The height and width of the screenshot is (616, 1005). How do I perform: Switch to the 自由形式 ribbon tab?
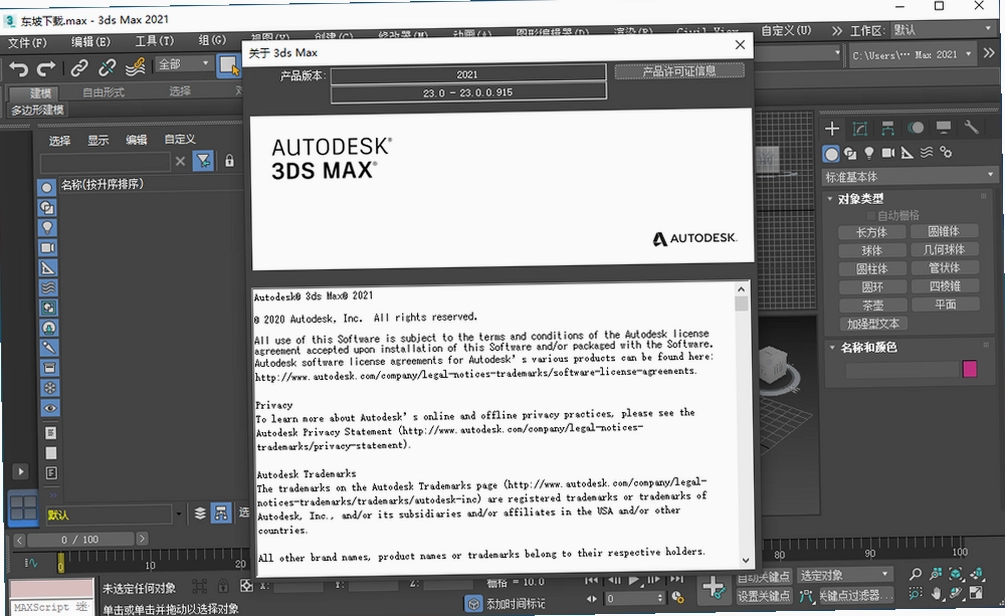[103, 92]
